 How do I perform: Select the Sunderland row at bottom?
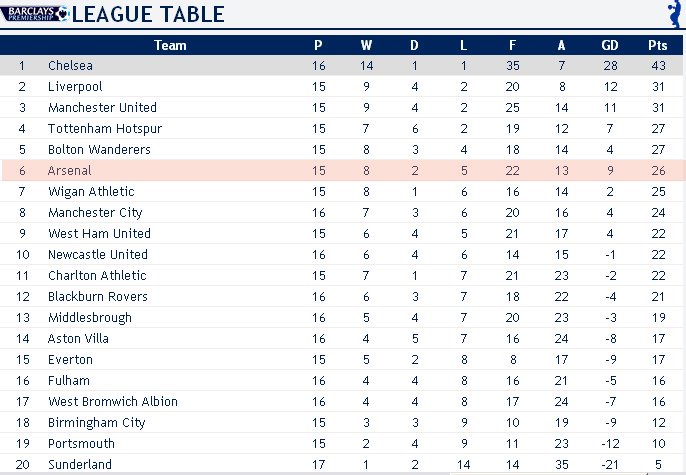coord(343,465)
